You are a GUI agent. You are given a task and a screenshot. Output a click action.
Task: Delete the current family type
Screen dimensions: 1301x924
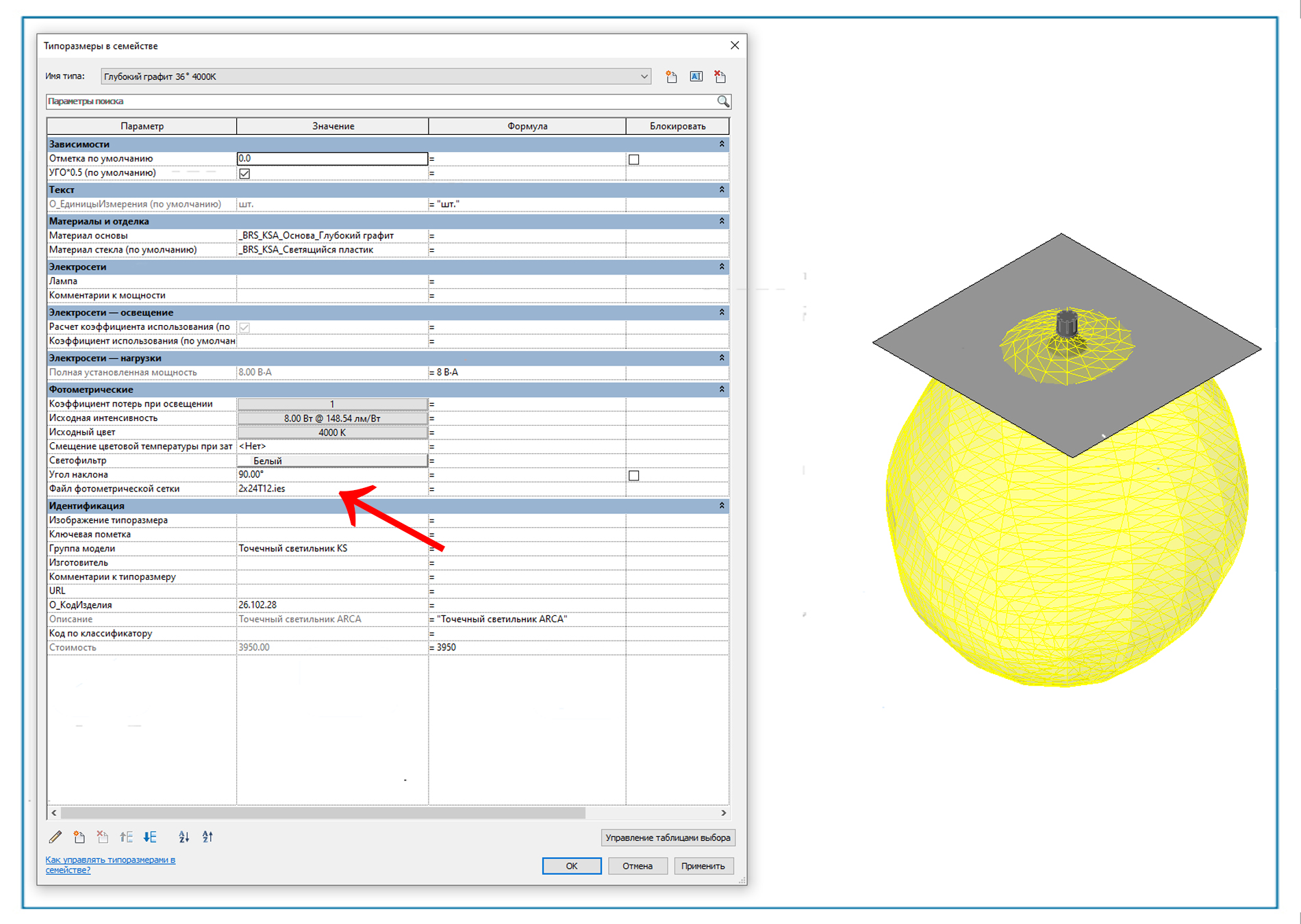coord(720,77)
